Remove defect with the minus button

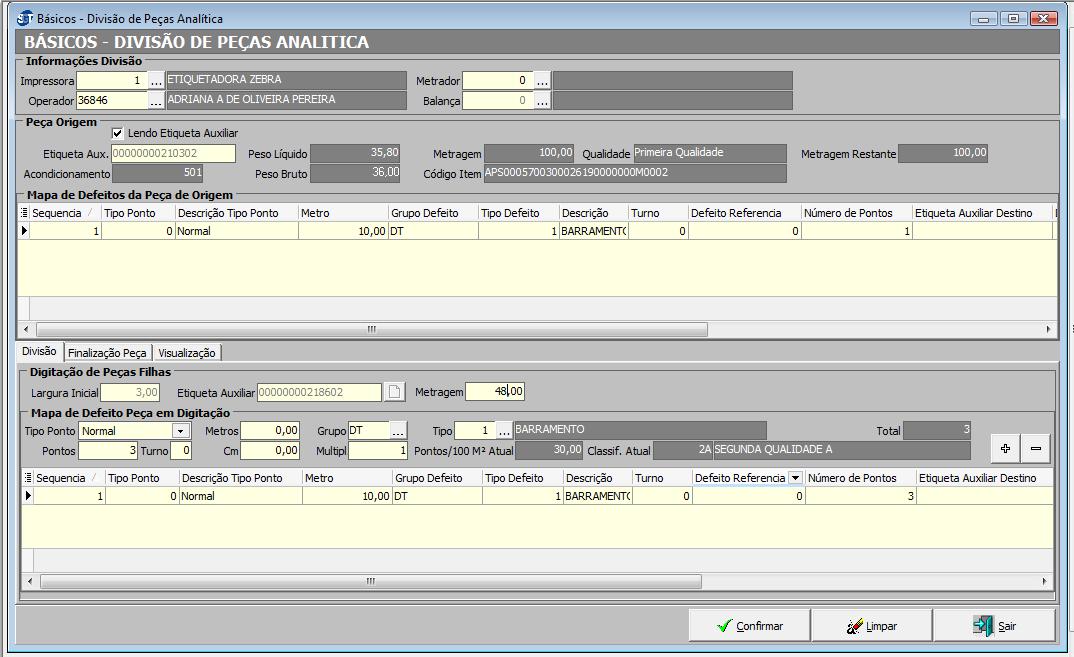coord(1035,450)
